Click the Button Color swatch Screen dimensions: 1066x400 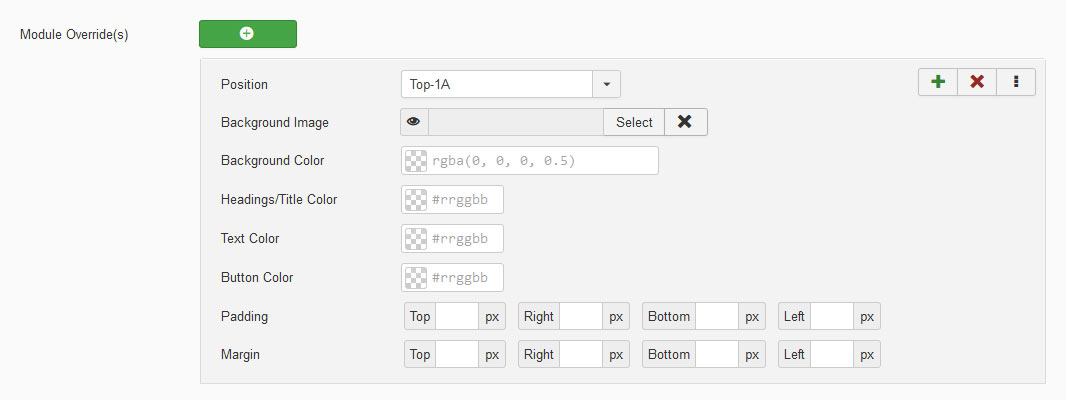click(x=416, y=278)
